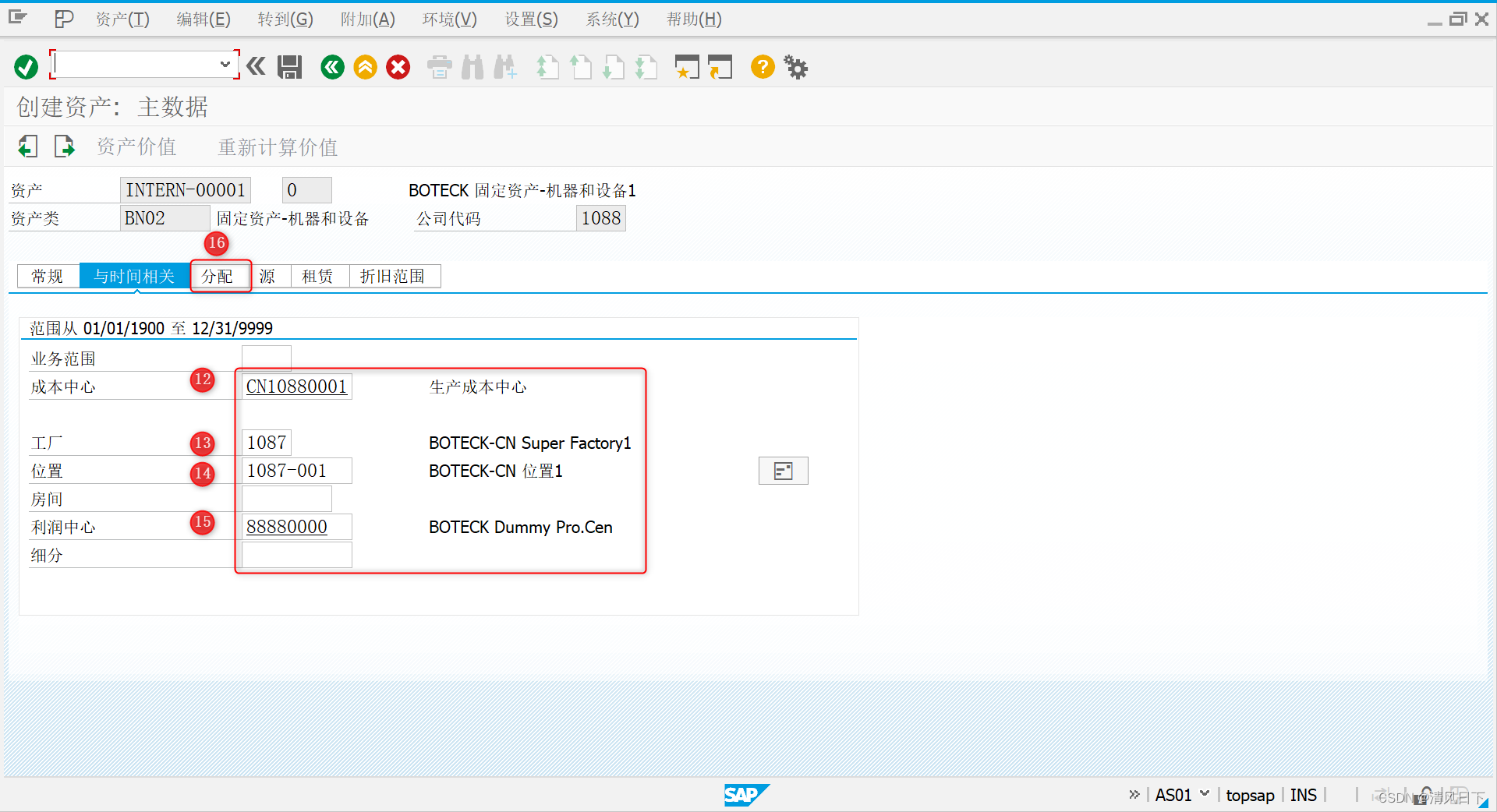Screen dimensions: 1497x812
Task: Click the BOTECK-CN Super Factory1 text
Action: point(529,443)
